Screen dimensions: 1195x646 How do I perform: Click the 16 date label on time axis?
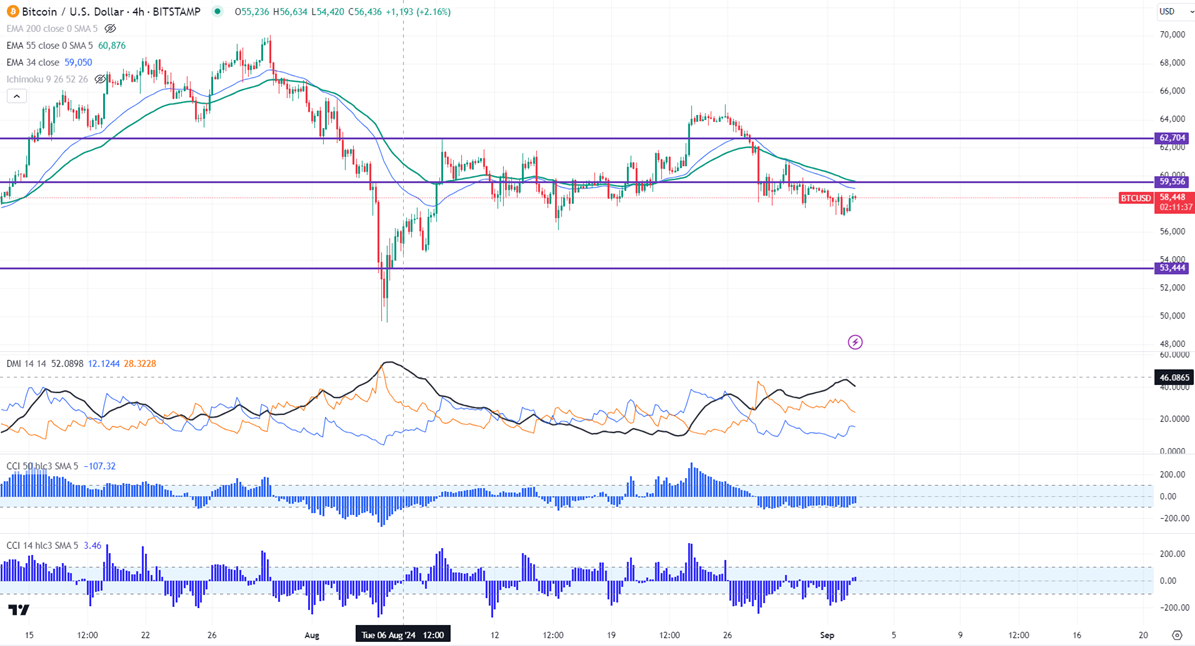[1077, 635]
